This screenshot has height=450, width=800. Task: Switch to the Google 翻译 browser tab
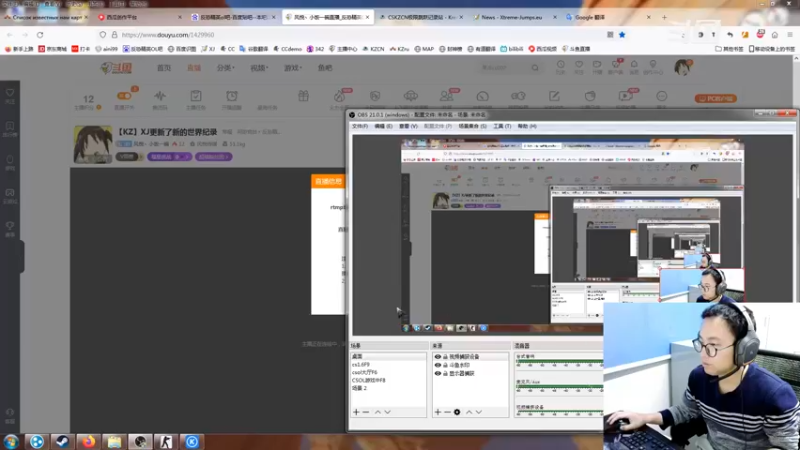(608, 17)
